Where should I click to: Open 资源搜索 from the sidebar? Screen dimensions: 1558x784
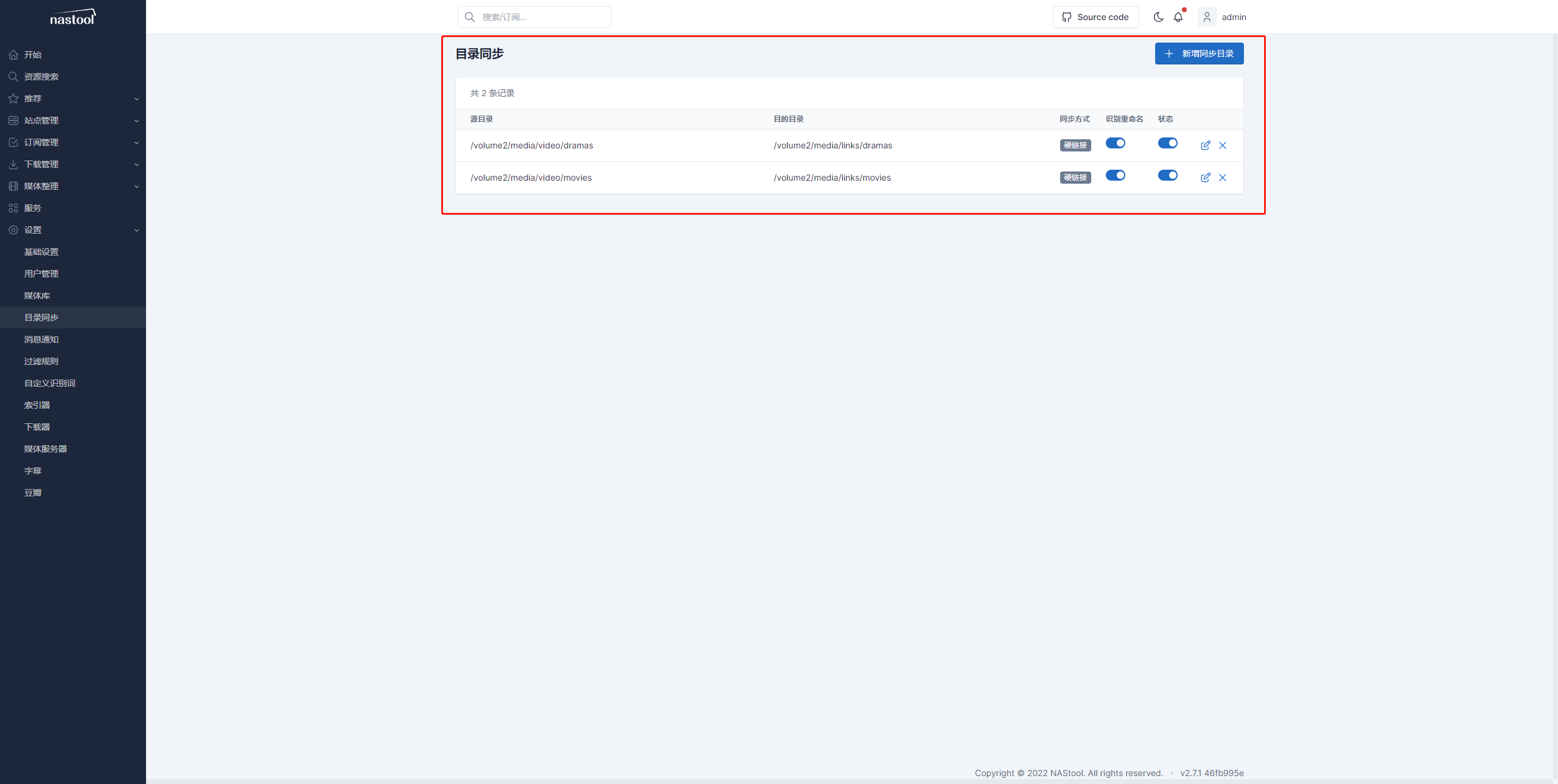(x=41, y=77)
